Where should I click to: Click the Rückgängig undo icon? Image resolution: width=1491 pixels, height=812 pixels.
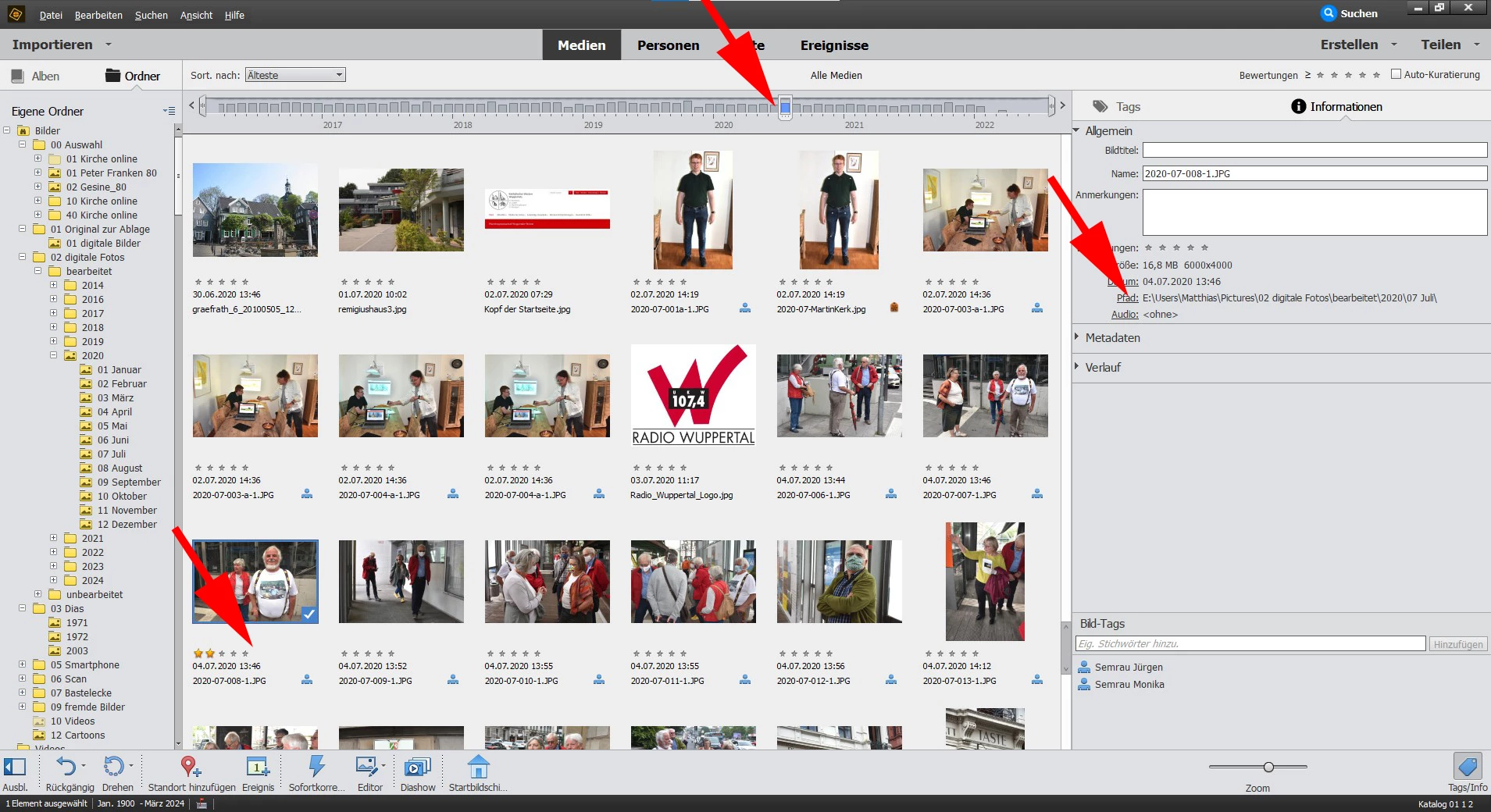click(66, 767)
